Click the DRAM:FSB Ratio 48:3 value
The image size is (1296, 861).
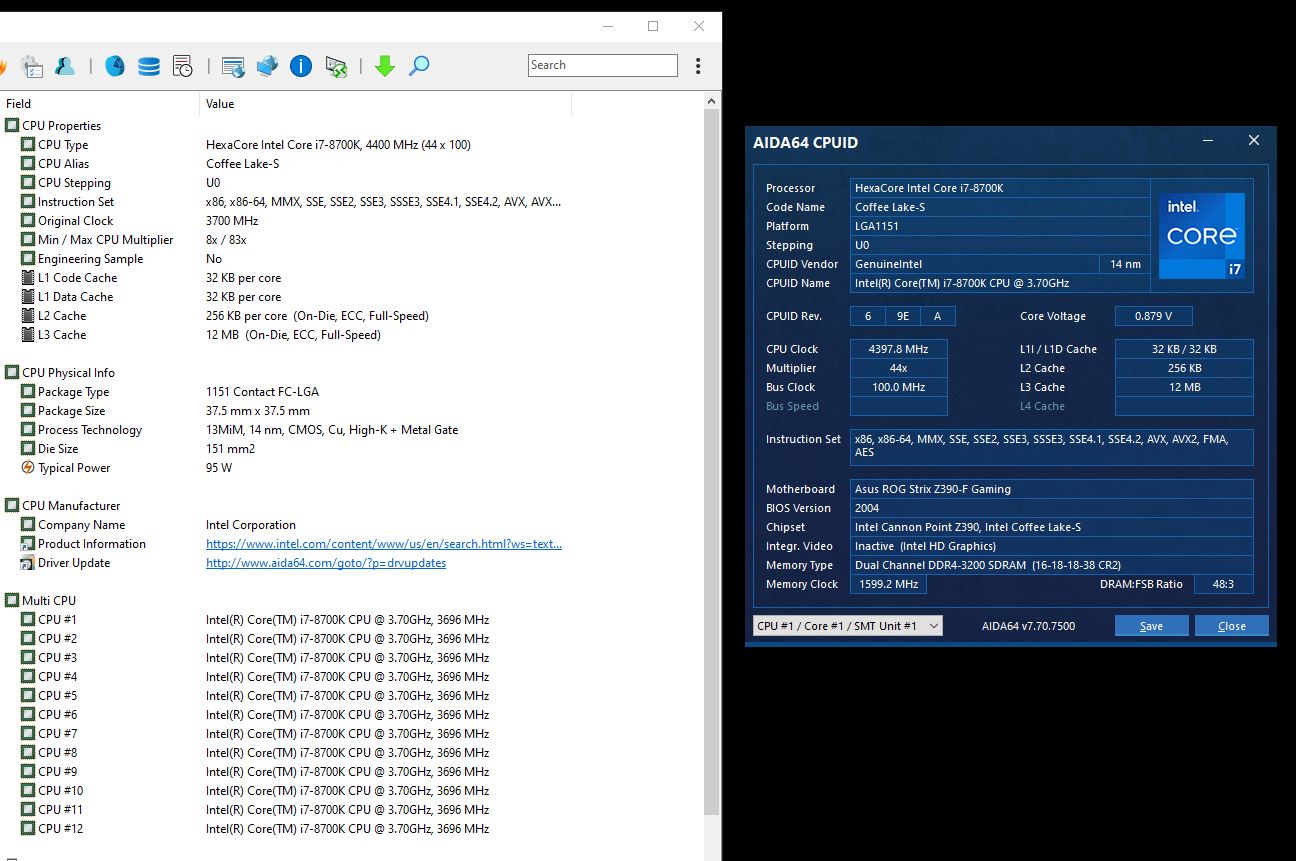pyautogui.click(x=1223, y=584)
